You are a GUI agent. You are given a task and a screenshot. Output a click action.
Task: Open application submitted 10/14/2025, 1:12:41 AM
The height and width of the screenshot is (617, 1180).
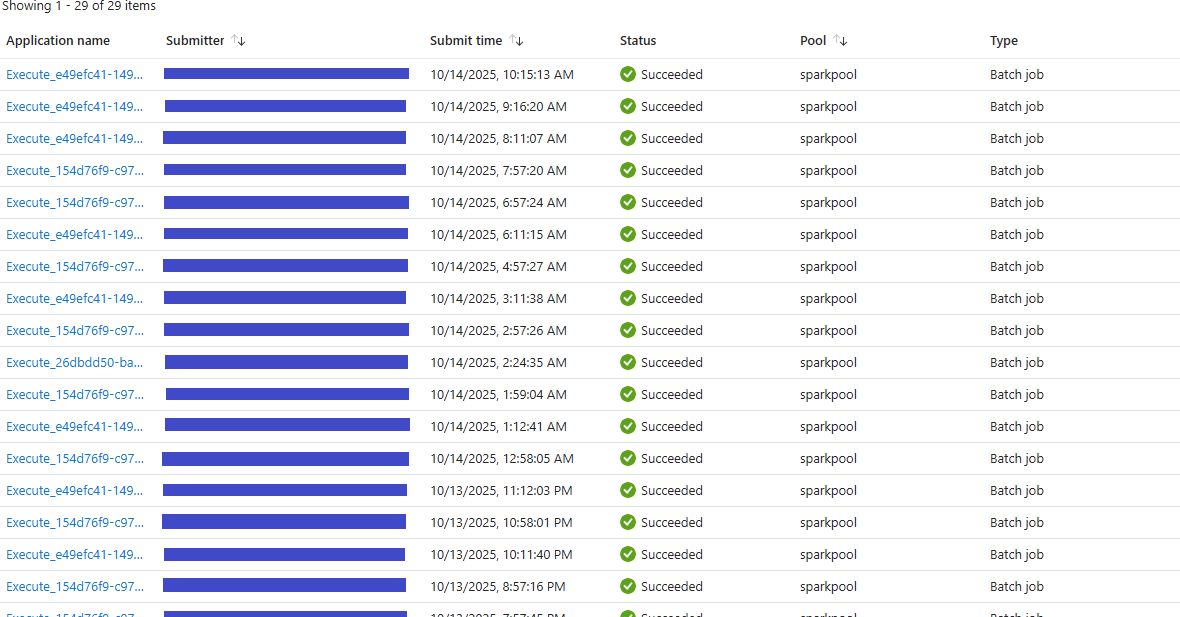point(75,427)
